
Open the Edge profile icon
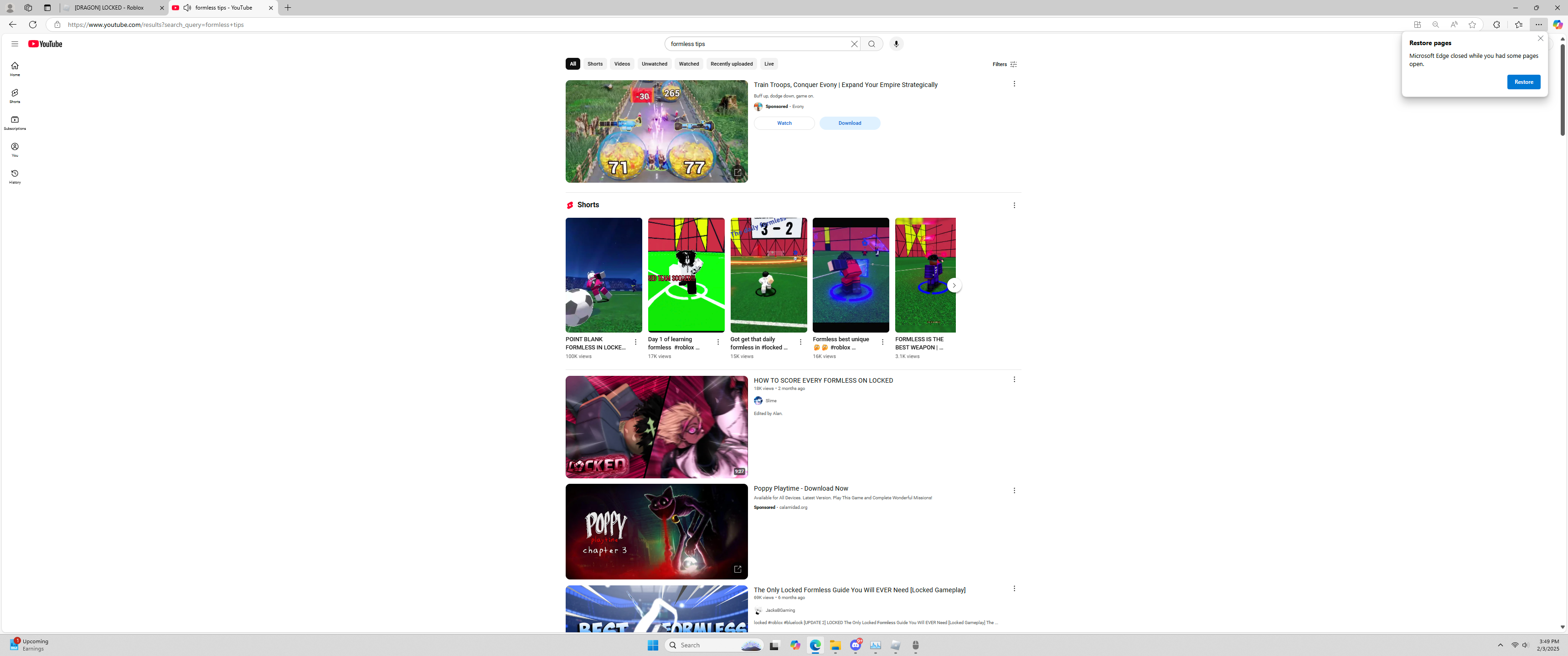tap(10, 8)
